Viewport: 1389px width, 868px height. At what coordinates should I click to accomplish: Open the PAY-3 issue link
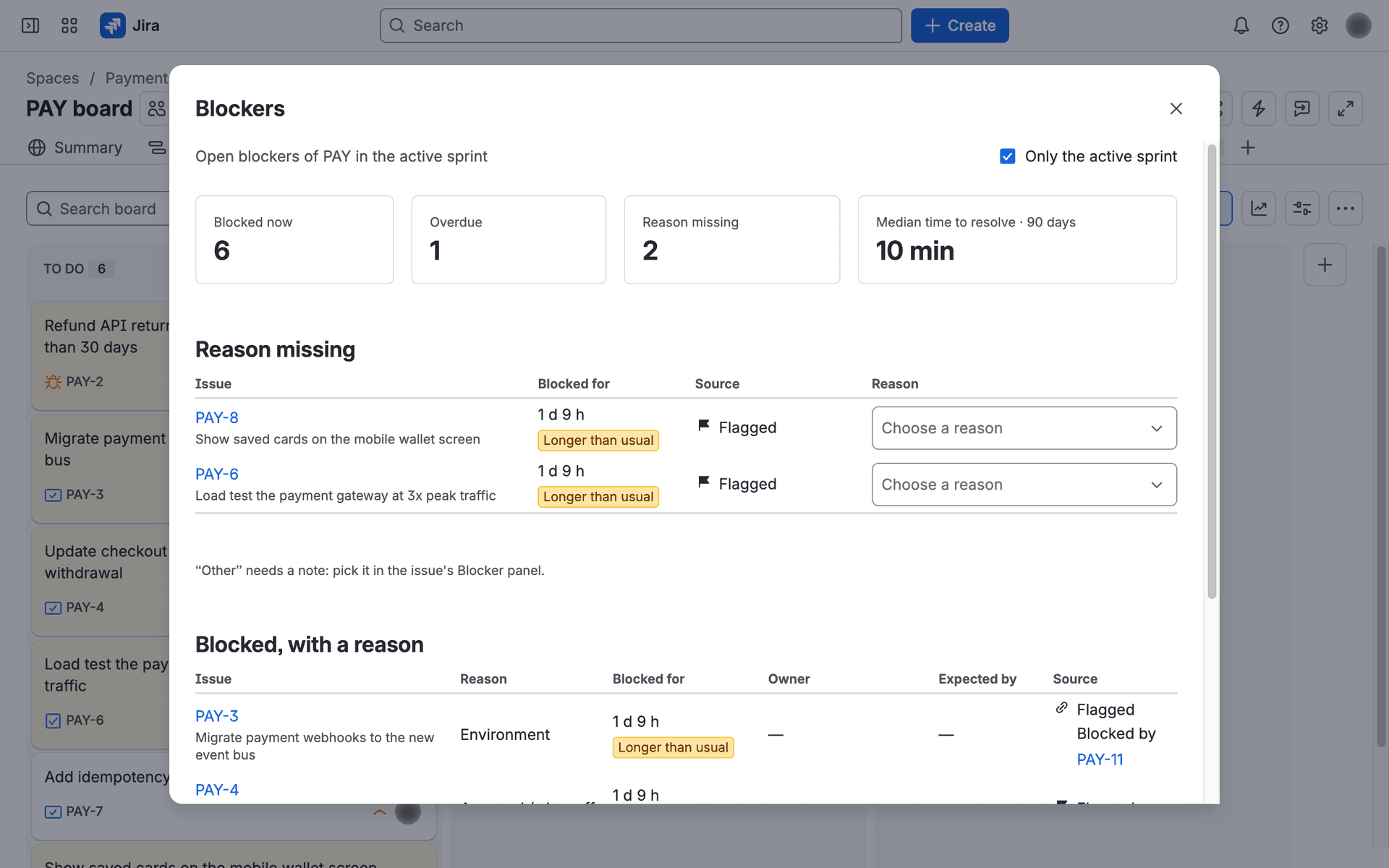216,716
